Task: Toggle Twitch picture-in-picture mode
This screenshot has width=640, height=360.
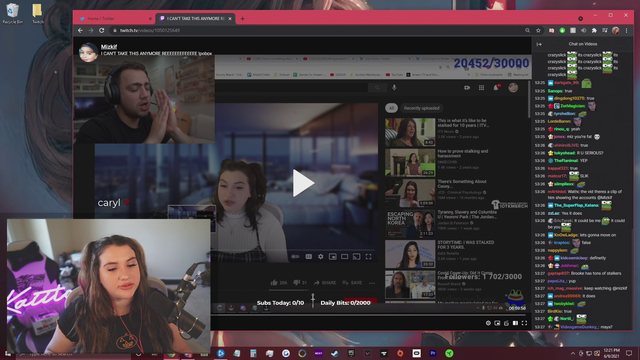Action: [x=497, y=323]
